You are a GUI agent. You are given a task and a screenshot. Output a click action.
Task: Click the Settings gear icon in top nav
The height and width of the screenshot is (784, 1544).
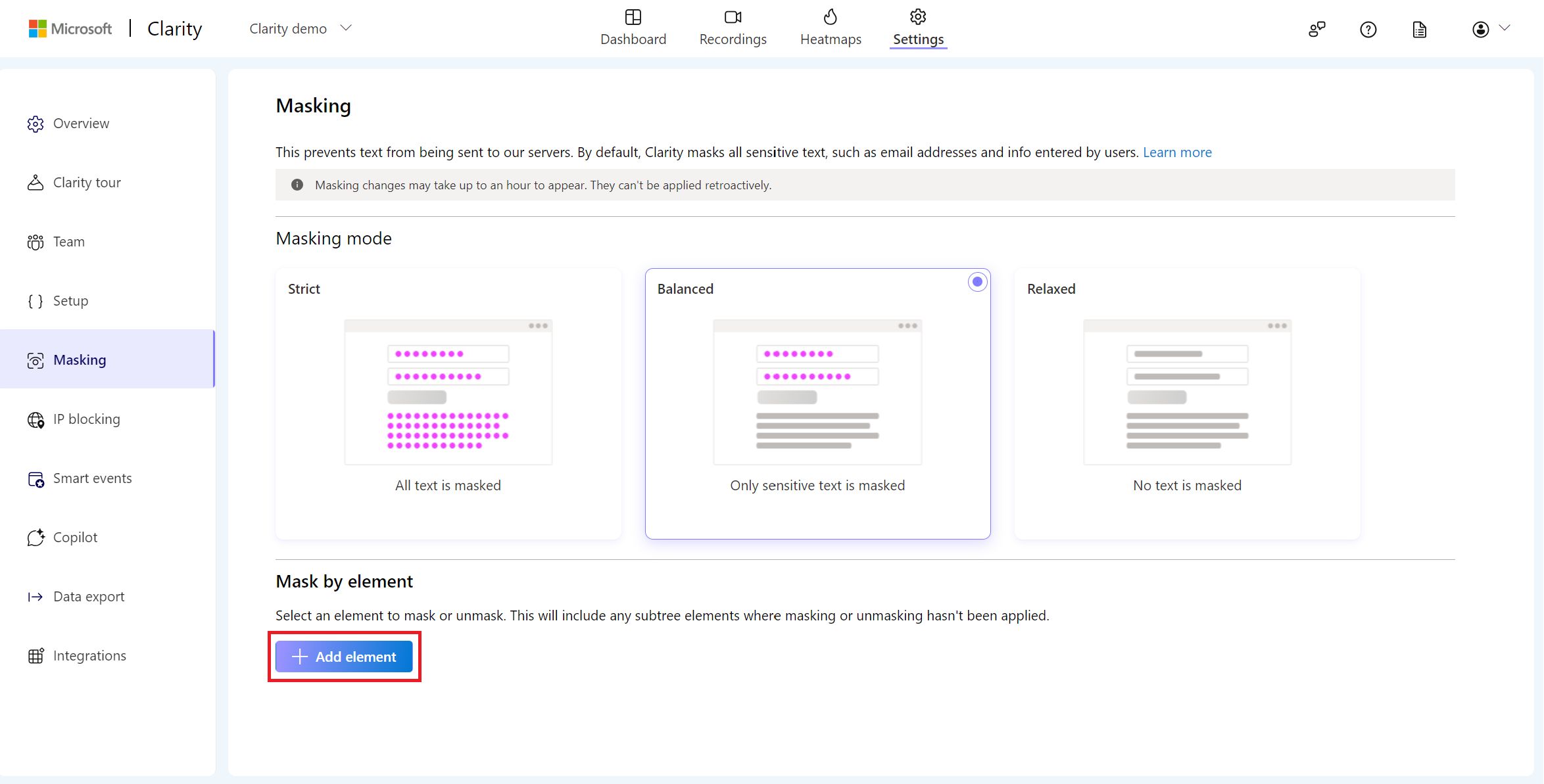[918, 17]
